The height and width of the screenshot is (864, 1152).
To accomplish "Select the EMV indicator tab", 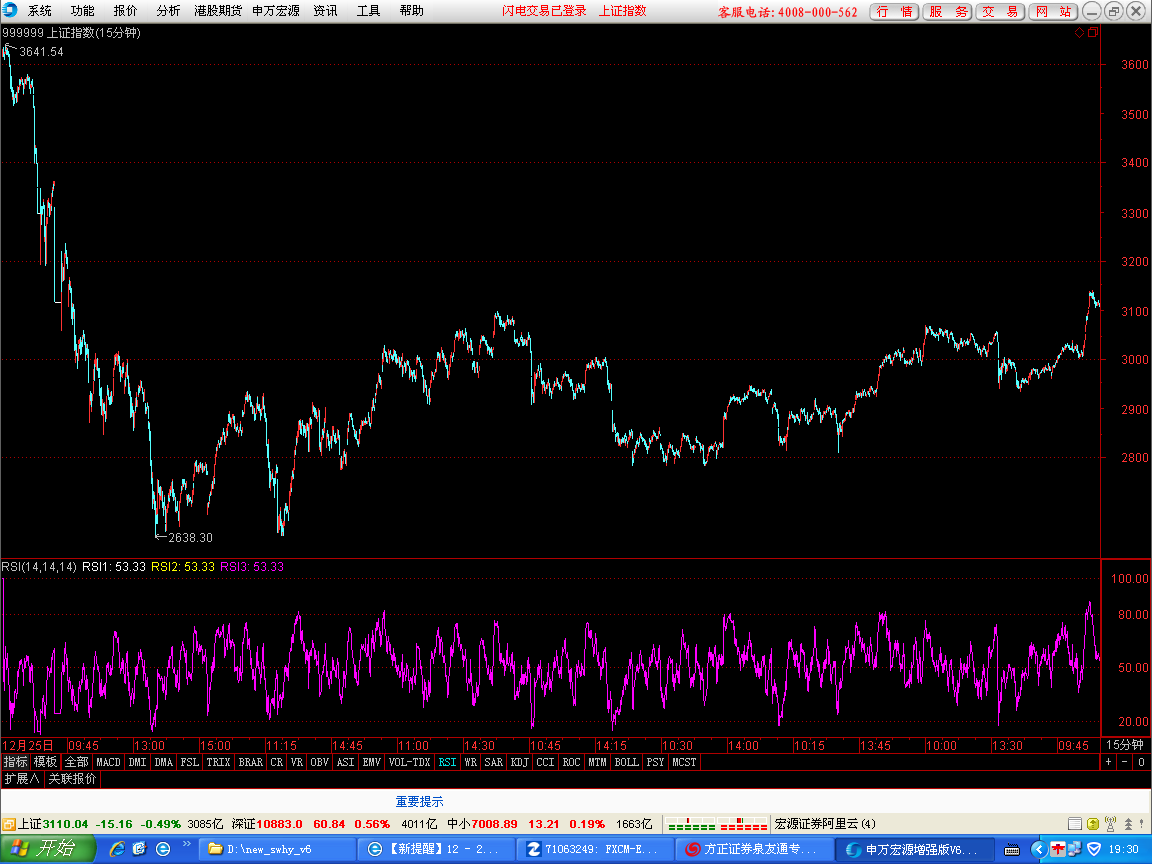I will 372,762.
